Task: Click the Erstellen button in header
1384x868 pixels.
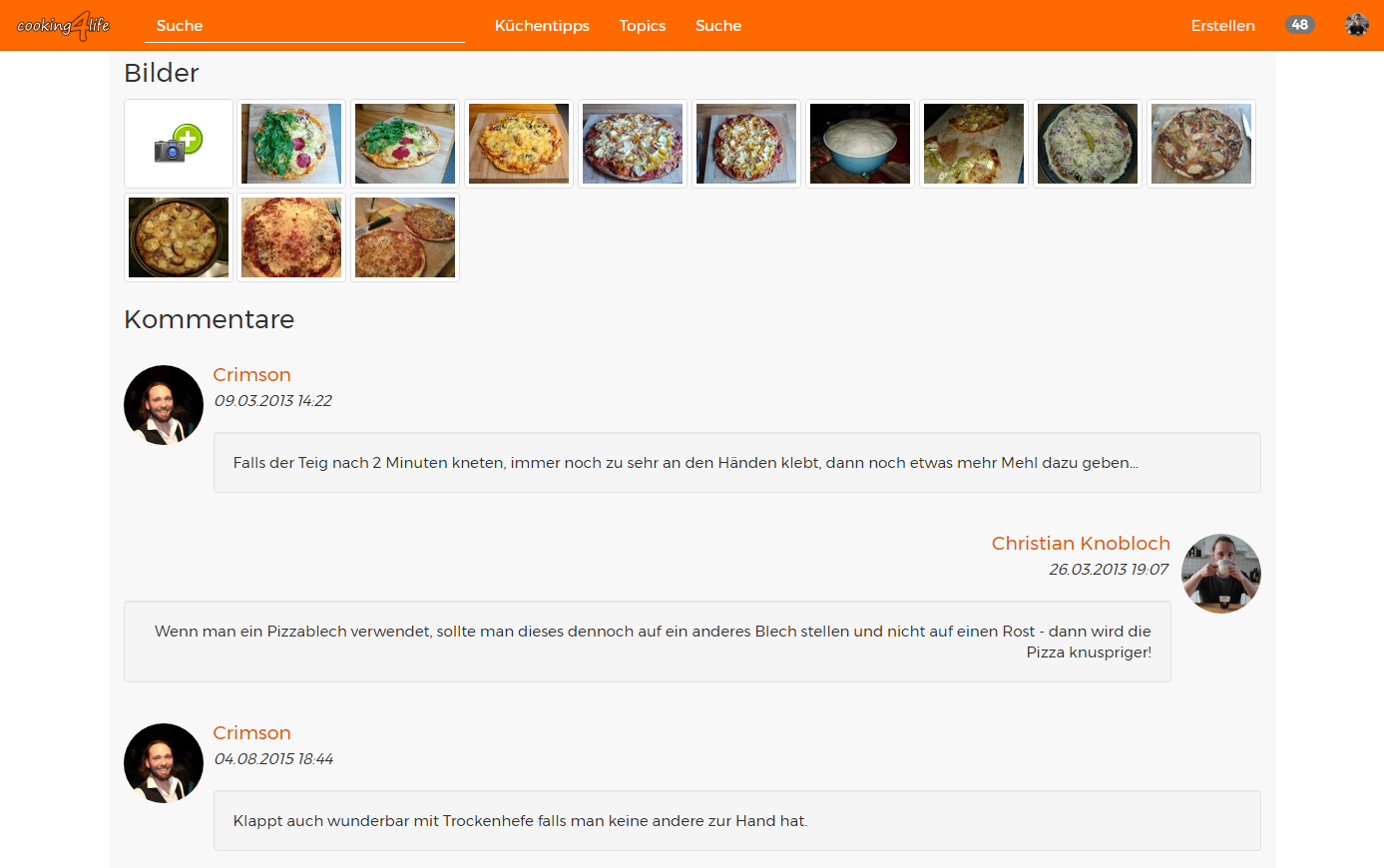Action: tap(1222, 26)
